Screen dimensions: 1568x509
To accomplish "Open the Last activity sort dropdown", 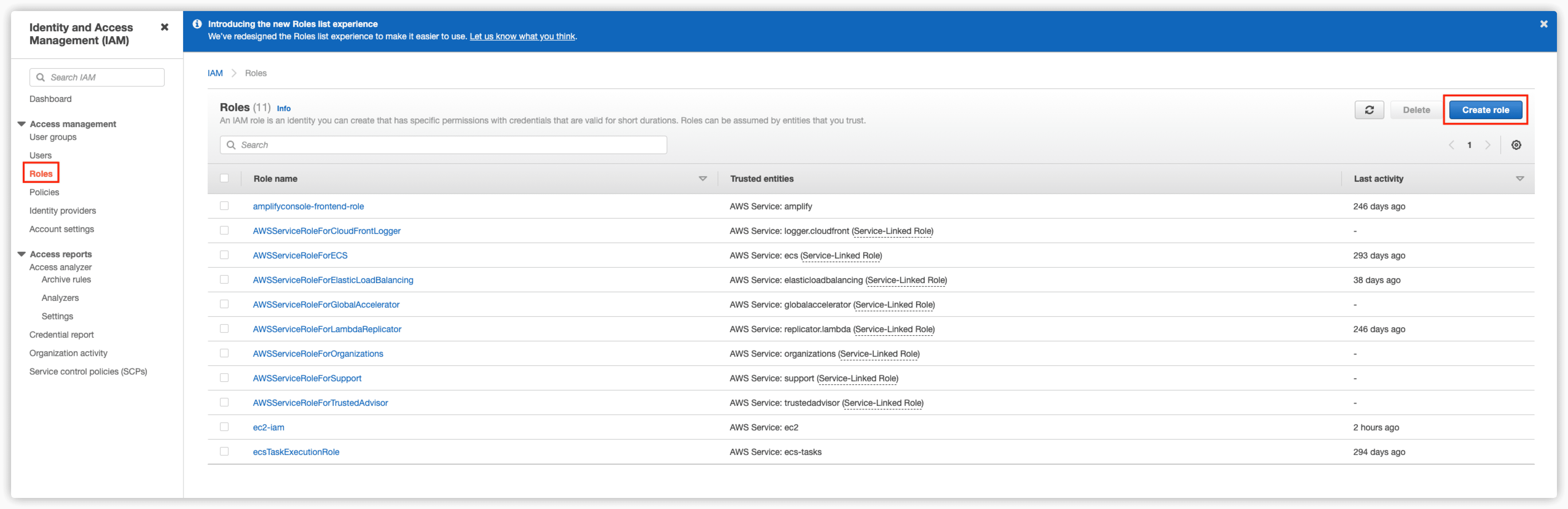I will click(1520, 178).
